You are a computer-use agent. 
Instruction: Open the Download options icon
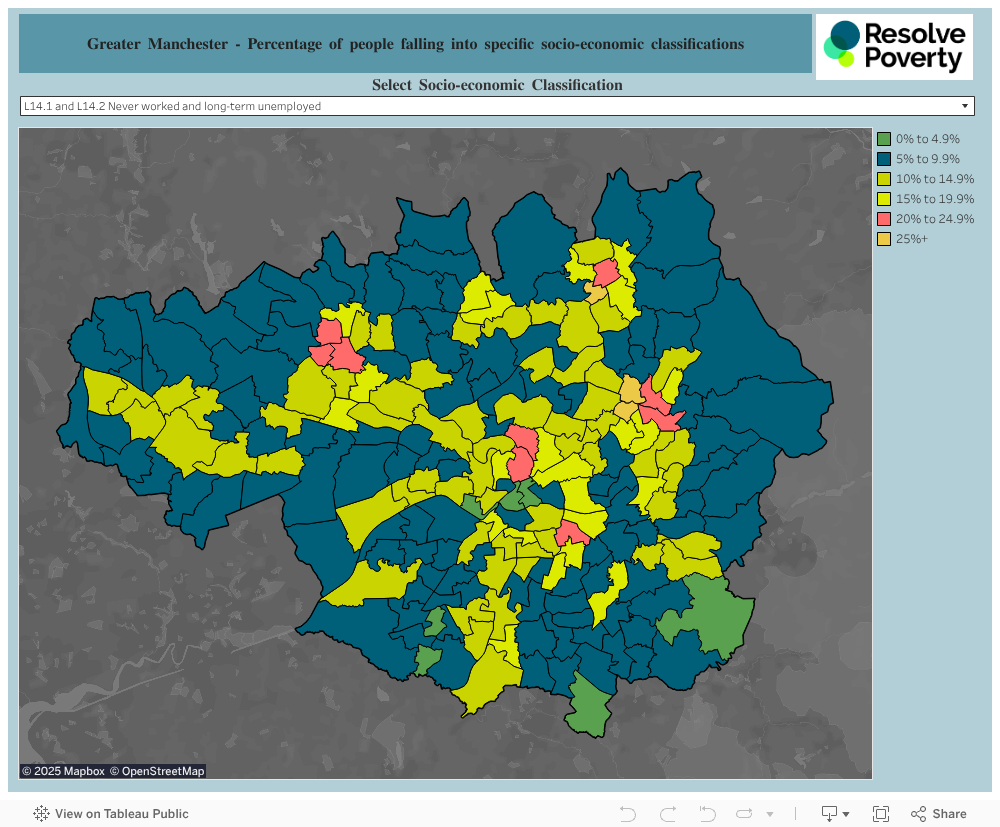pos(835,814)
